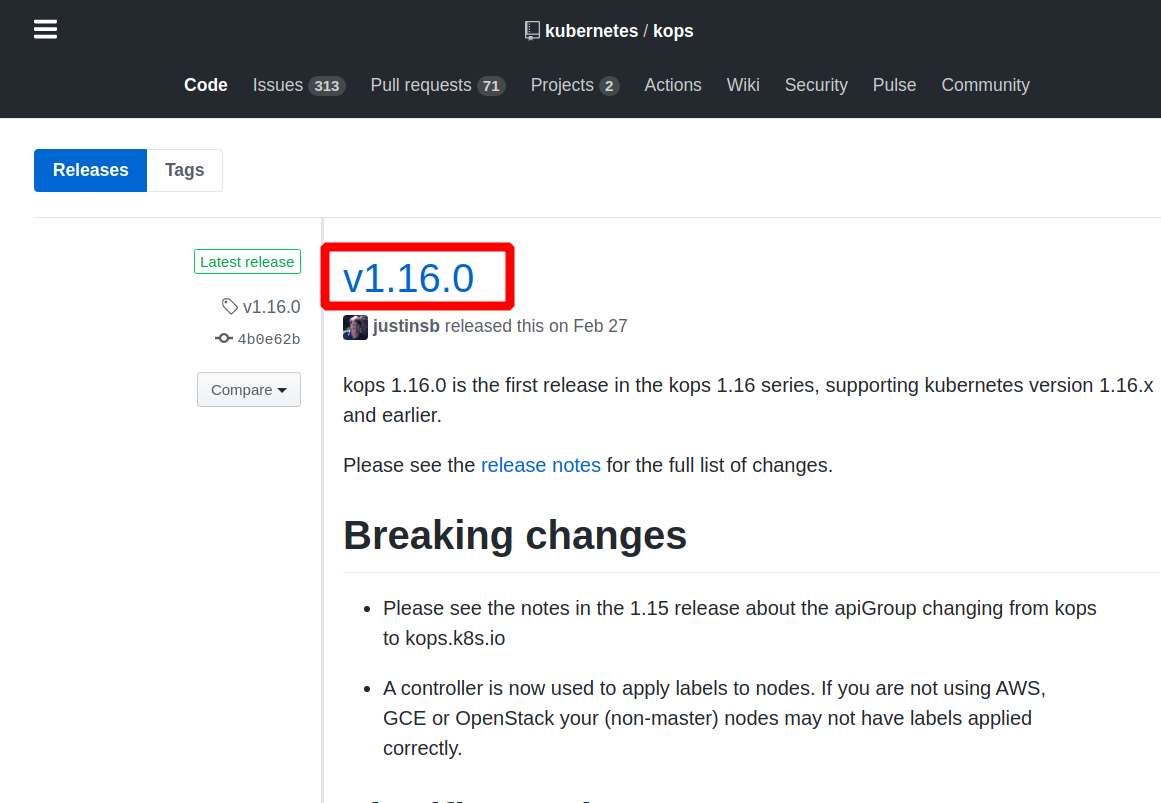This screenshot has width=1161, height=803.
Task: Open commit 4b0e62b
Action: pyautogui.click(x=269, y=339)
